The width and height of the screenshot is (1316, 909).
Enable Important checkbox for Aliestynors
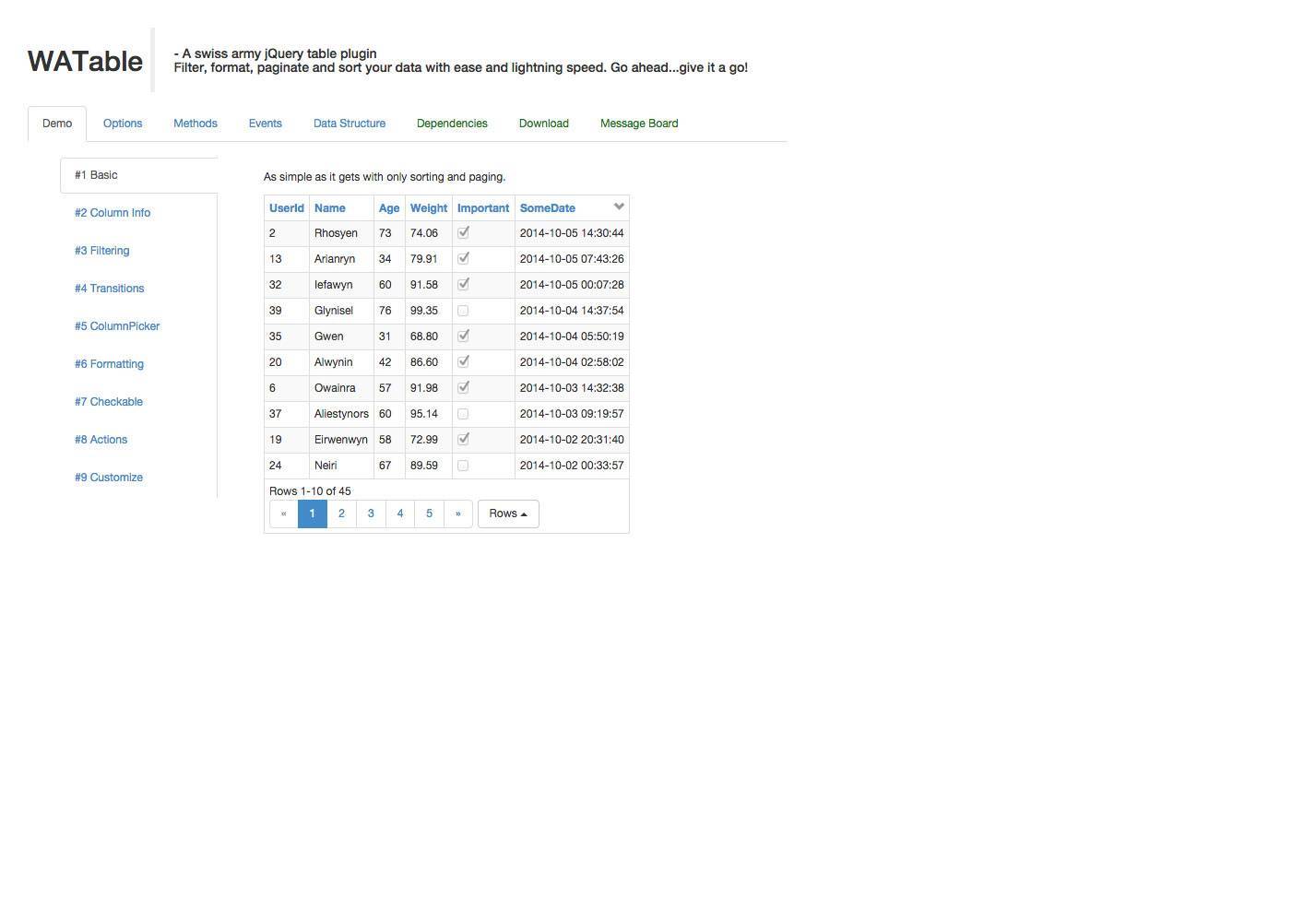click(463, 414)
